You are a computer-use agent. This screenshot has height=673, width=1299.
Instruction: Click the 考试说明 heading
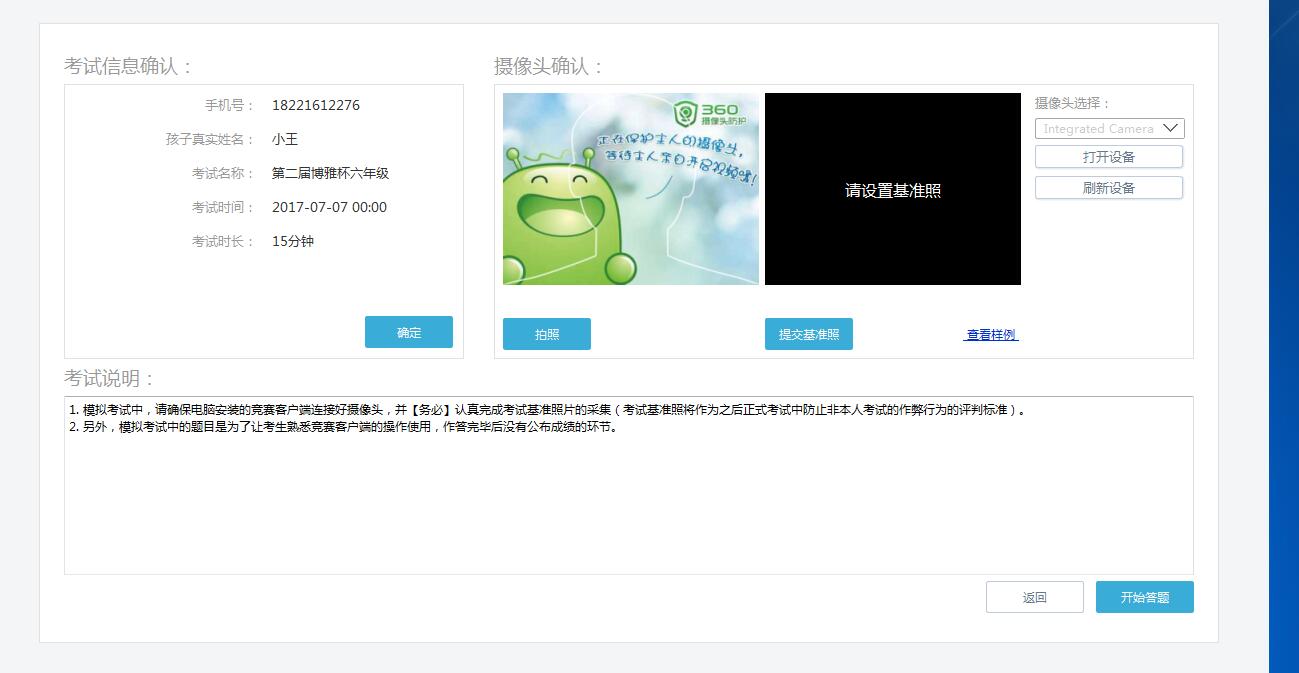(x=110, y=379)
